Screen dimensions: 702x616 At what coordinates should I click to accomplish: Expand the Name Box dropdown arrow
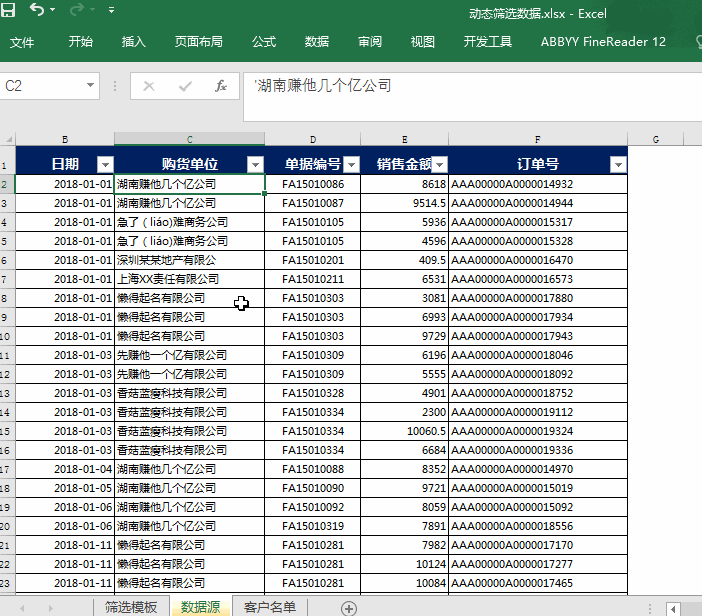tap(90, 85)
